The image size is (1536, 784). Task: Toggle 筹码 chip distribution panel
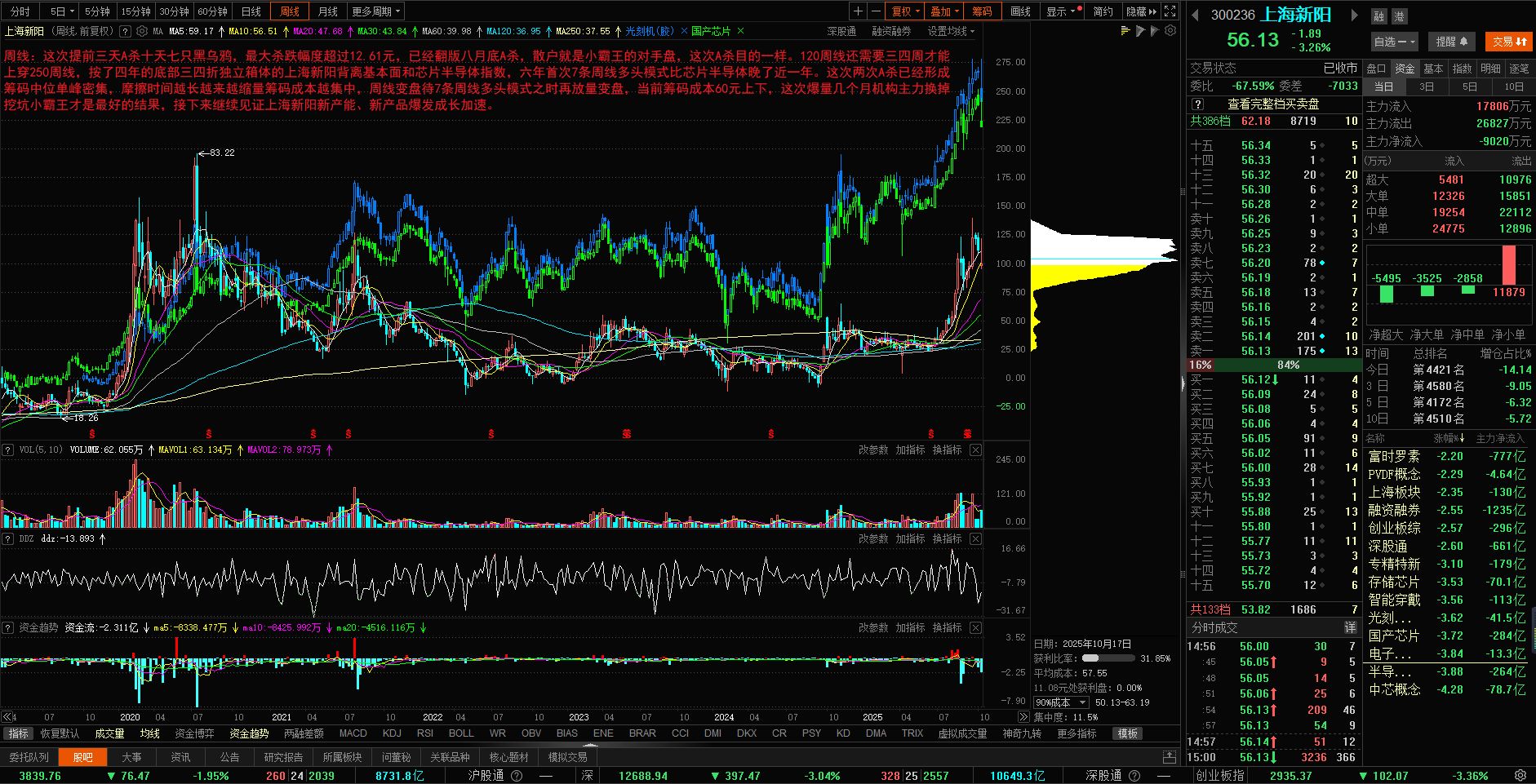(982, 11)
